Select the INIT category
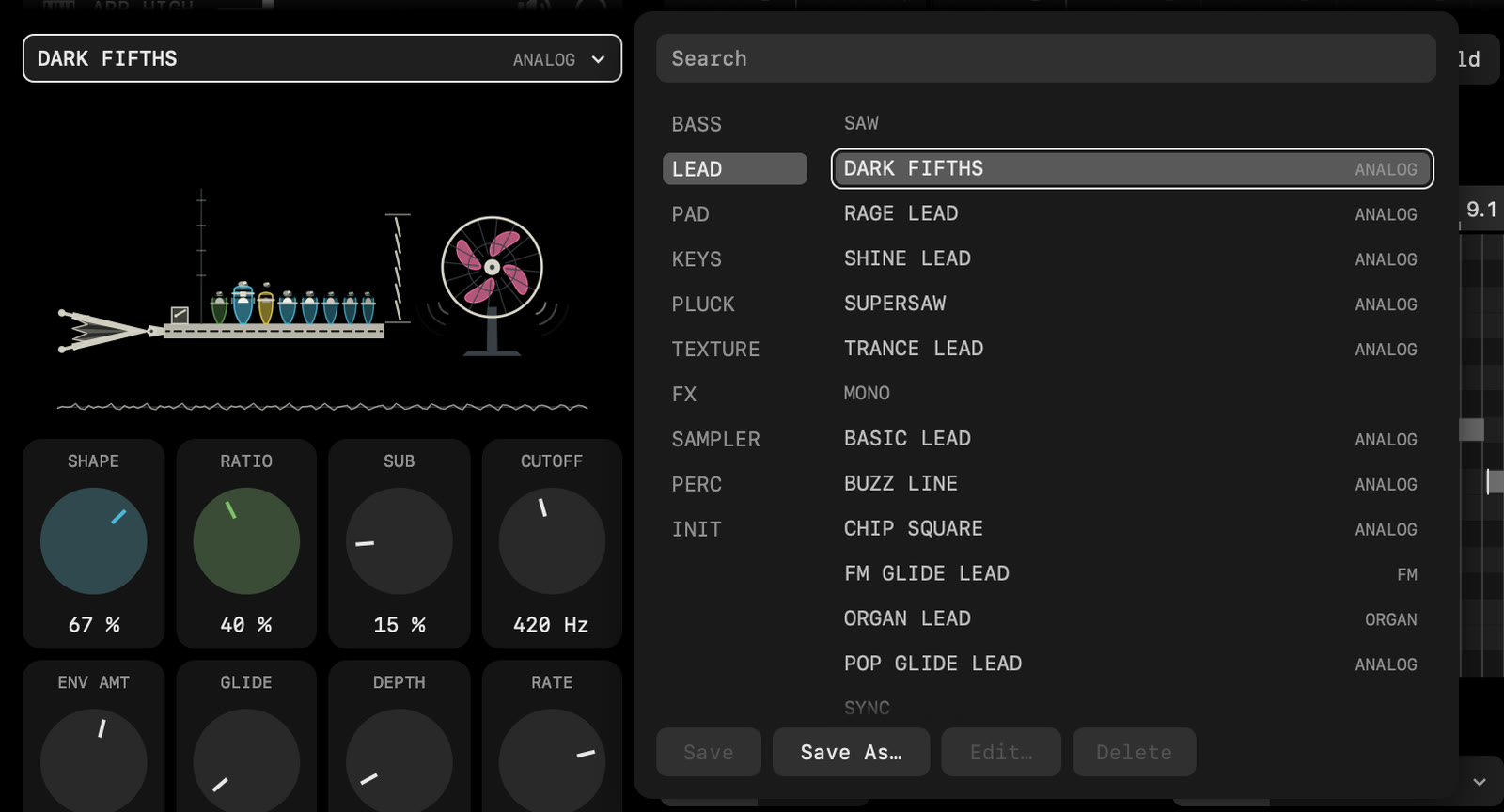 pyautogui.click(x=734, y=530)
